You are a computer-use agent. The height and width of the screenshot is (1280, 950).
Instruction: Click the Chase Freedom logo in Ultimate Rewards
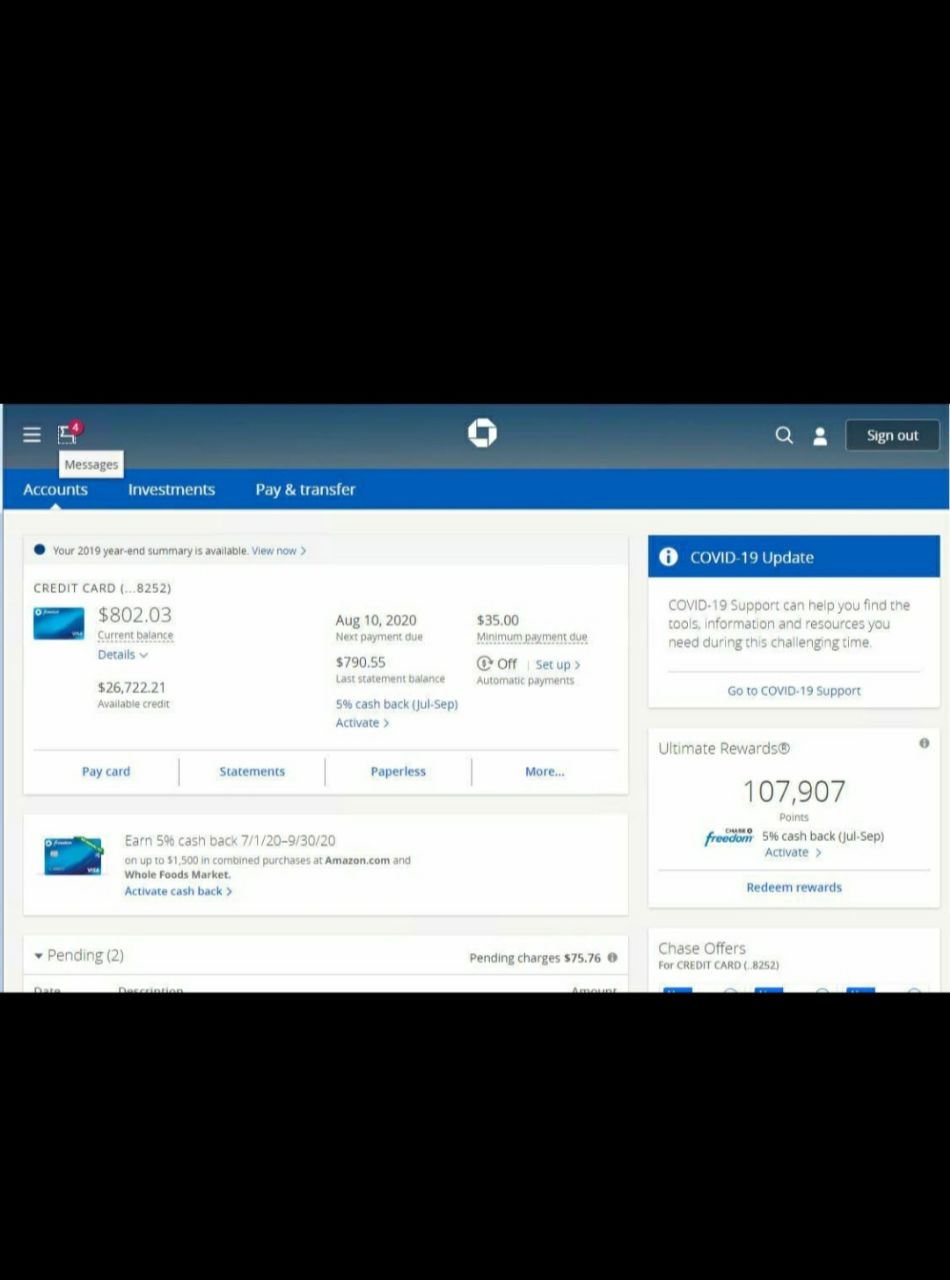(729, 837)
